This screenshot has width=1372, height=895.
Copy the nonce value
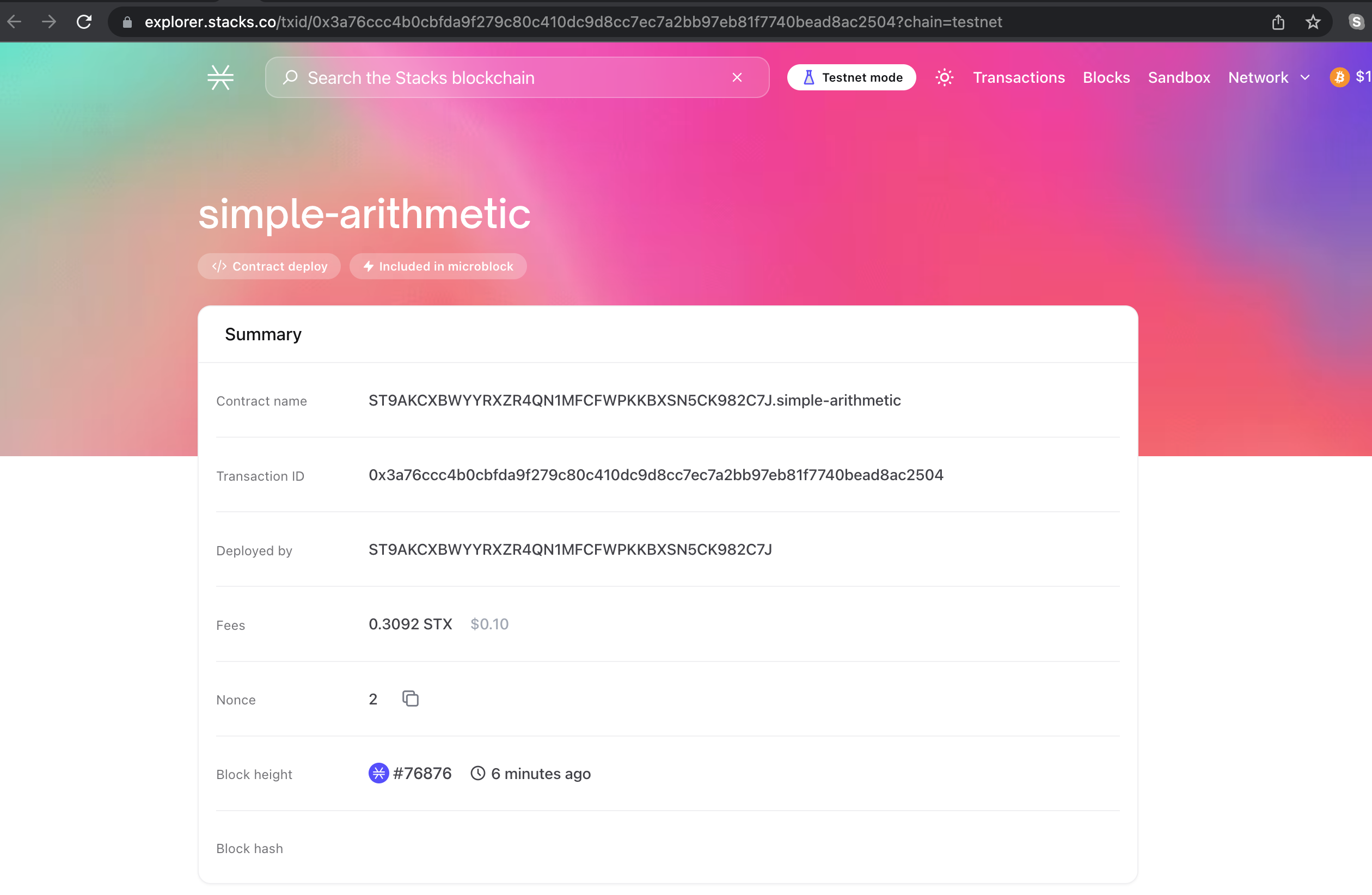(410, 698)
